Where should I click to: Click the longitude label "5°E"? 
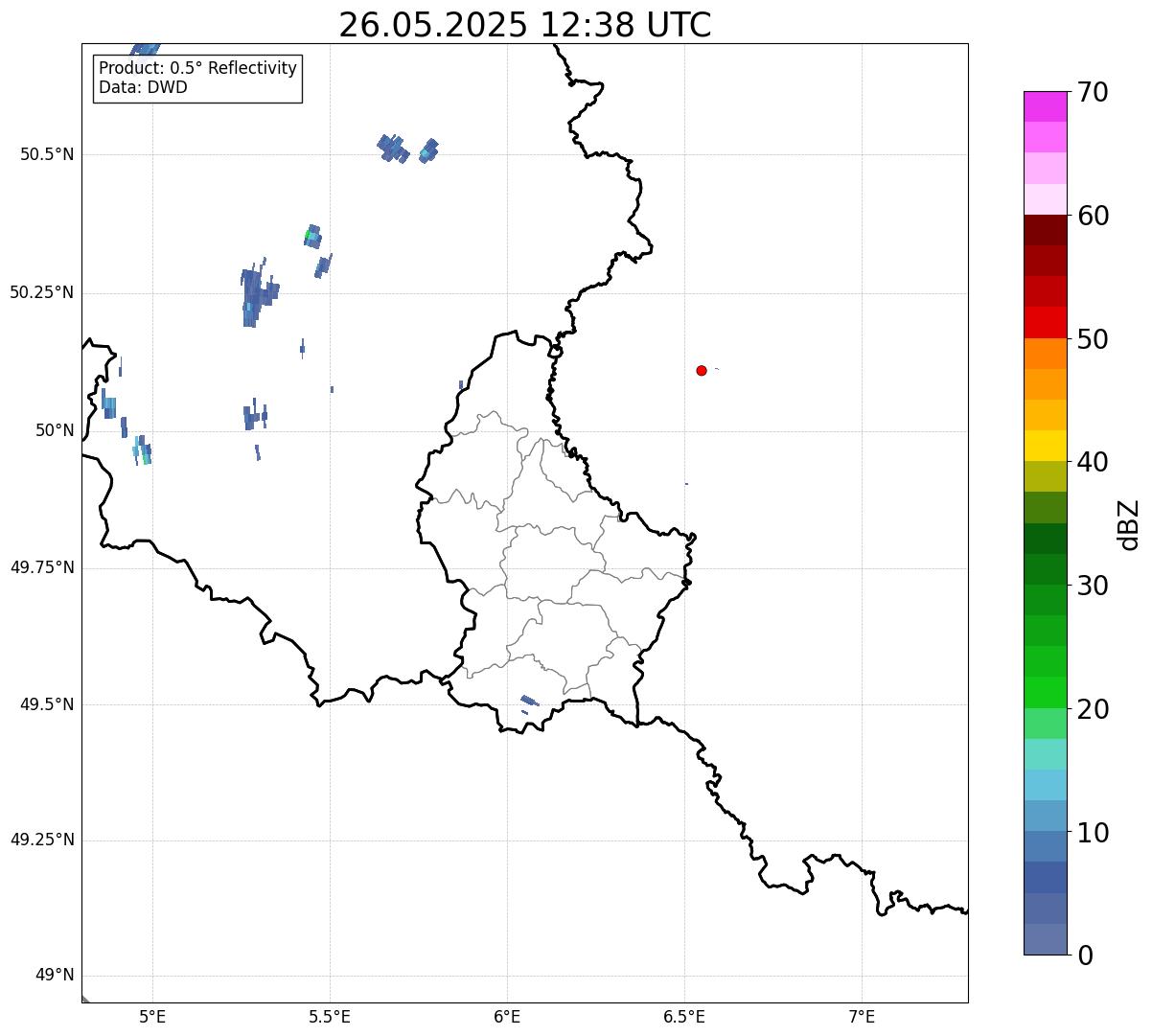click(x=152, y=1016)
